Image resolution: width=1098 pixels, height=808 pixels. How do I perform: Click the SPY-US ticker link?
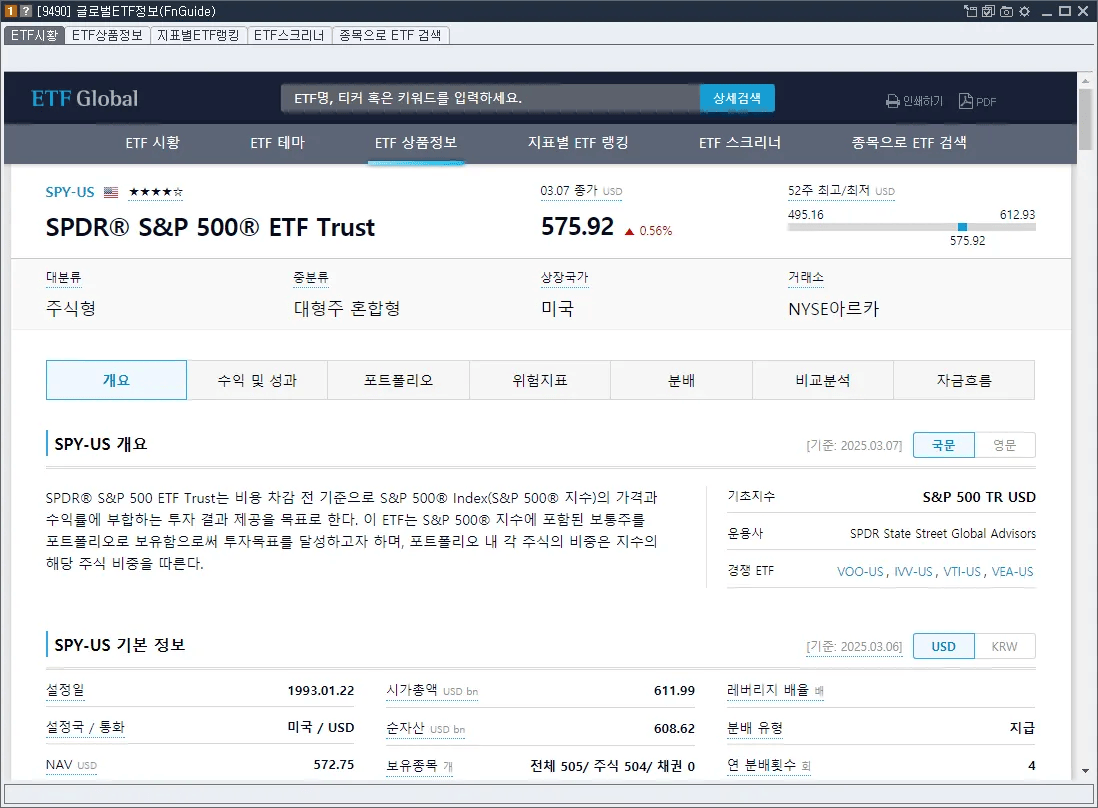(x=70, y=192)
